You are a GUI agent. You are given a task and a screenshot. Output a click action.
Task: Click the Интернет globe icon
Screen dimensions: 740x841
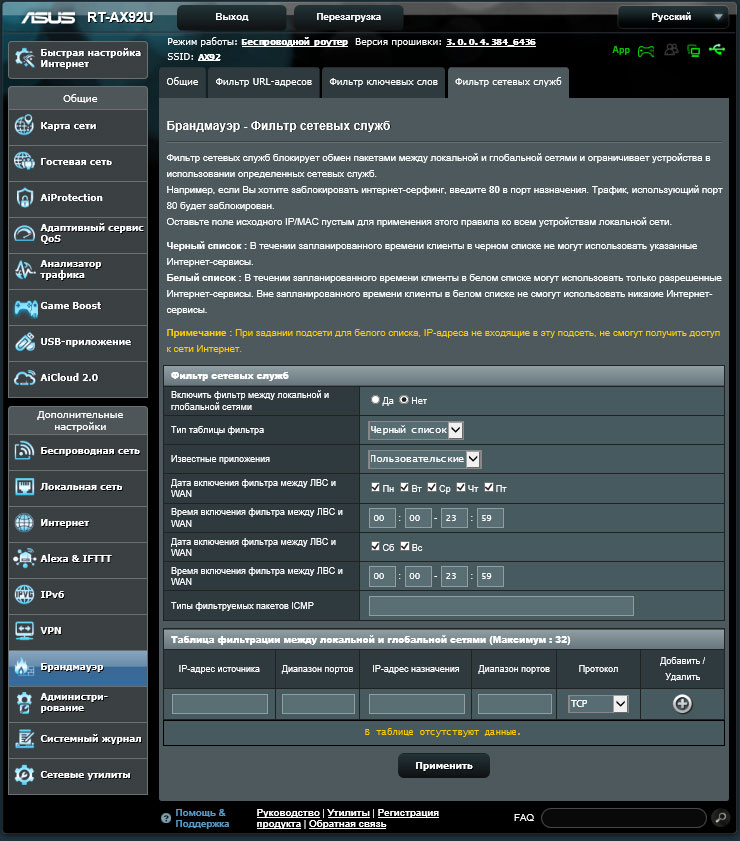pos(24,522)
